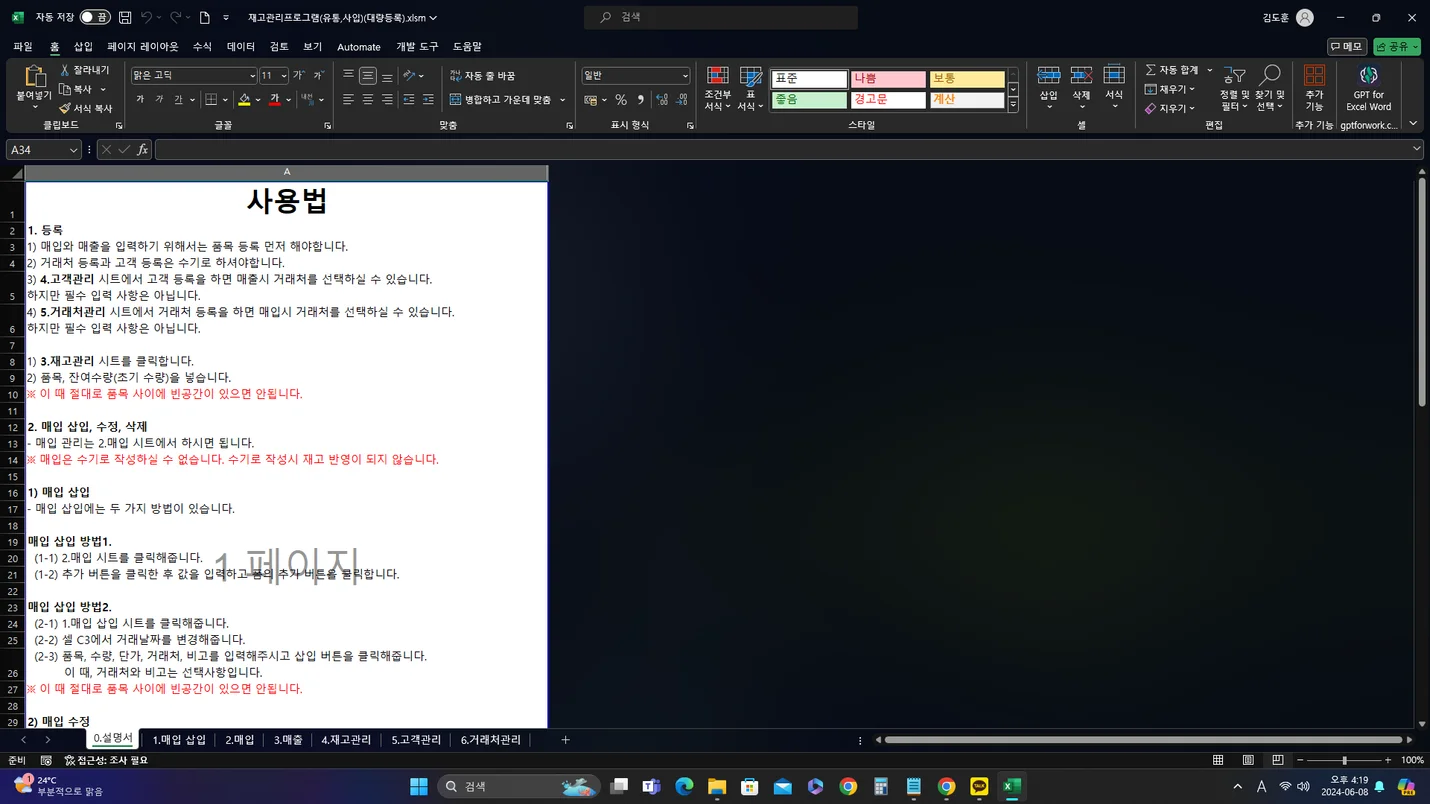Screen dimensions: 1430x804
Task: Apply comma style icon
Action: [640, 99]
